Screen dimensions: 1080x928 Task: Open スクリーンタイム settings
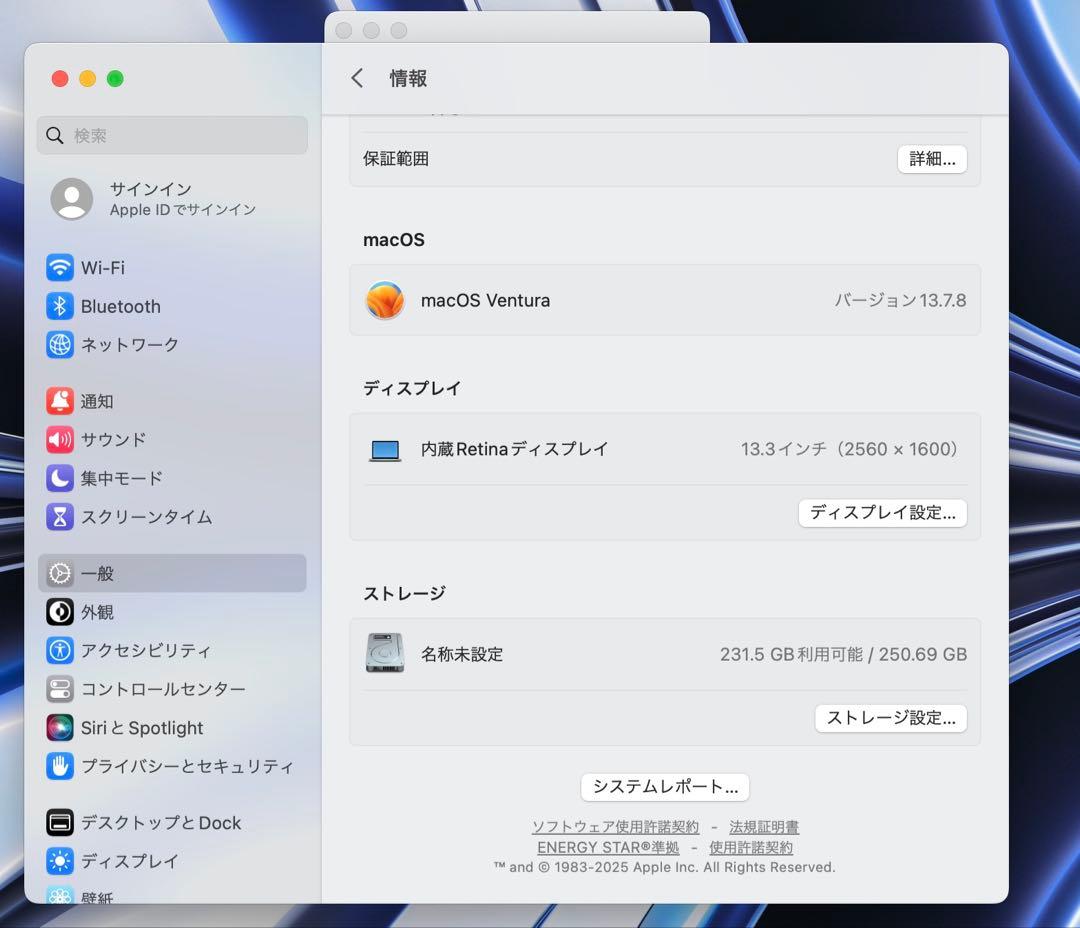[135, 517]
